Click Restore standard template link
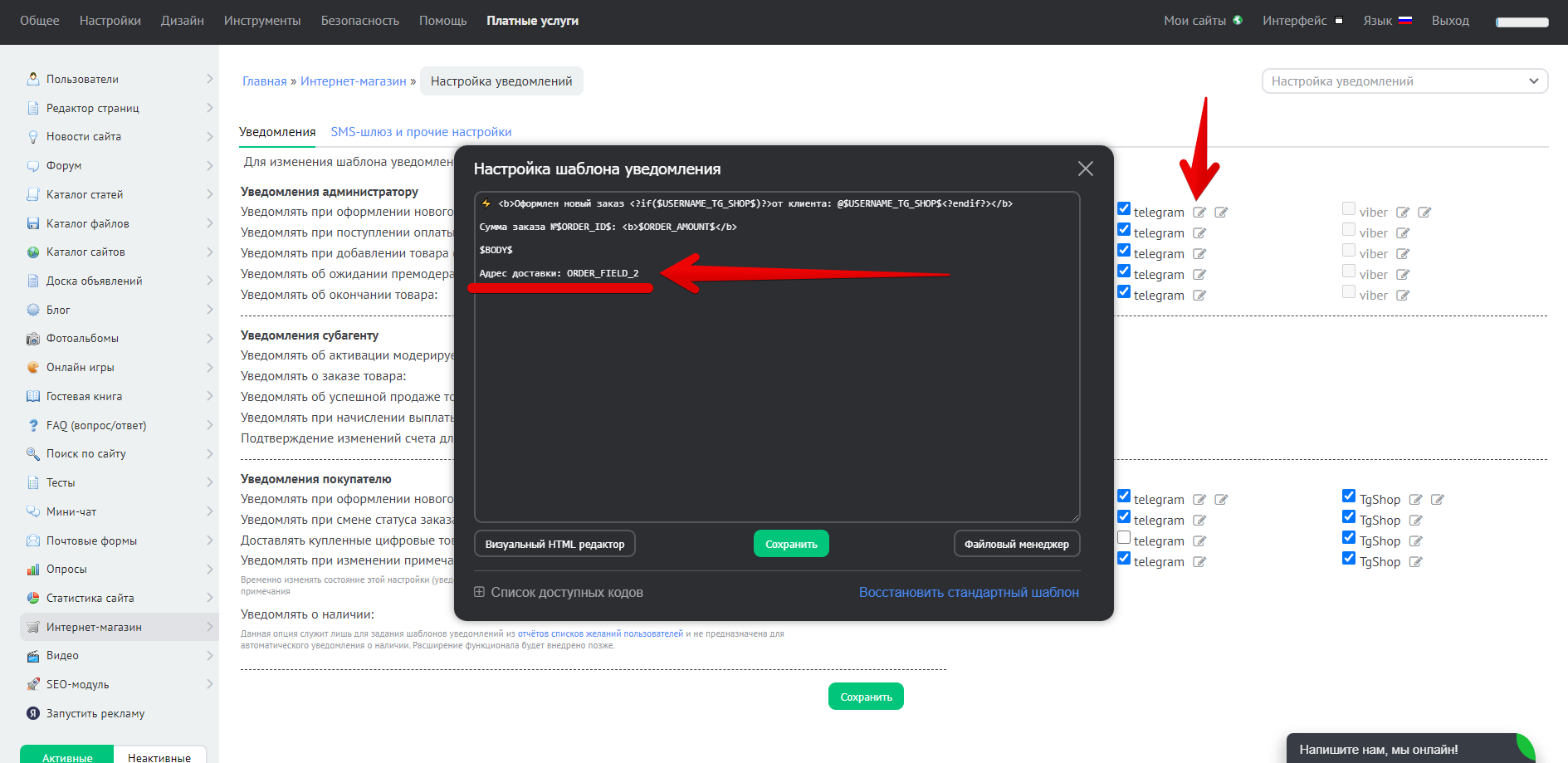 [969, 592]
